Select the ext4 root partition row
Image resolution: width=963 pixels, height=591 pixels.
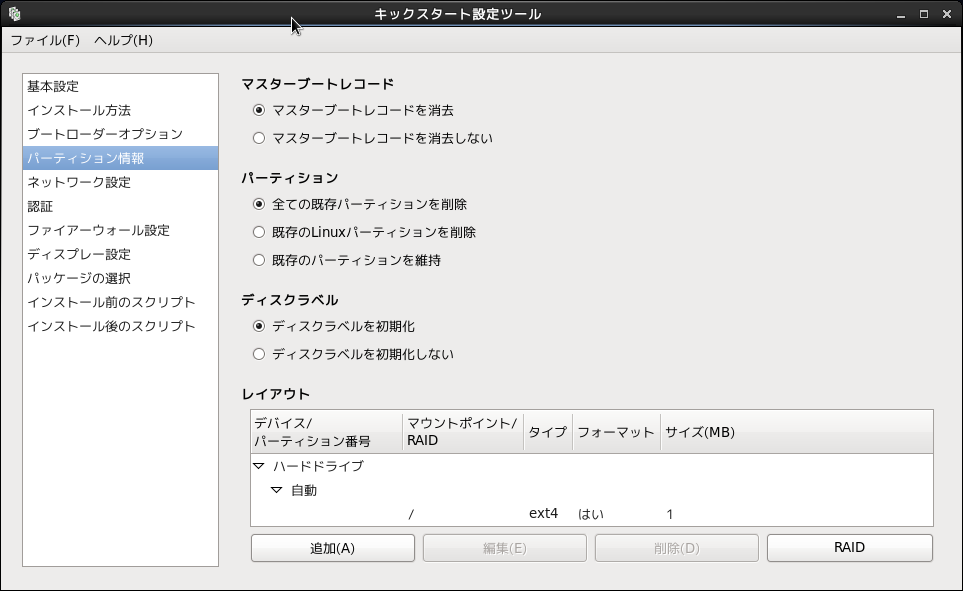[x=543, y=514]
